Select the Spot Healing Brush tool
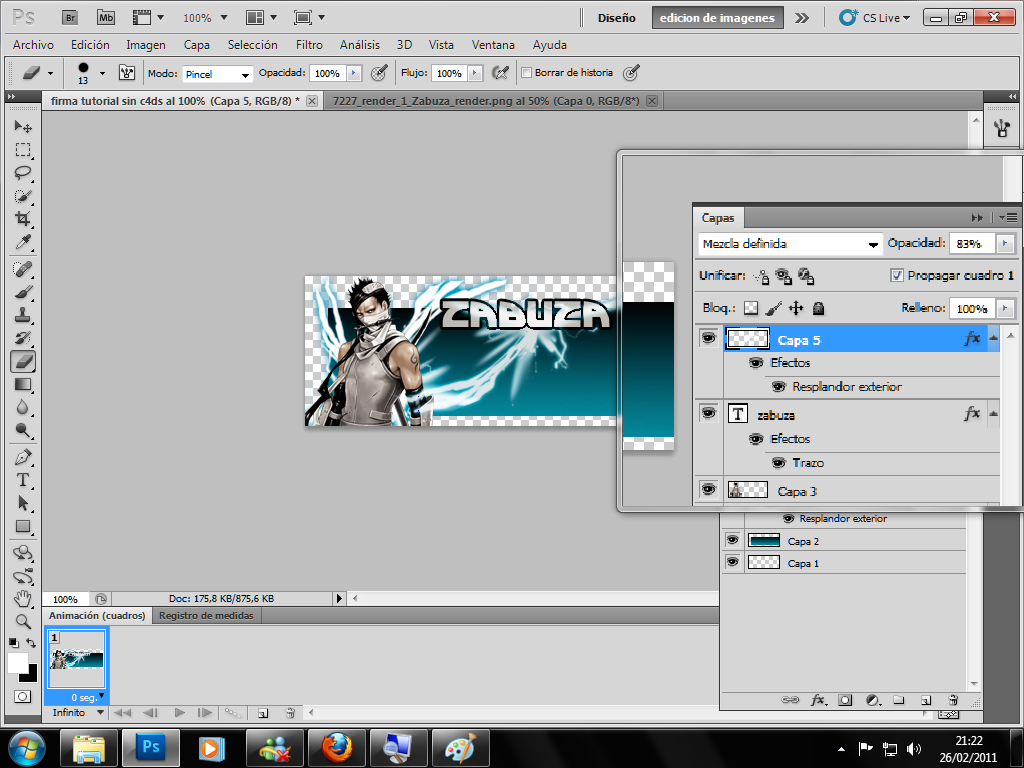 (23, 268)
